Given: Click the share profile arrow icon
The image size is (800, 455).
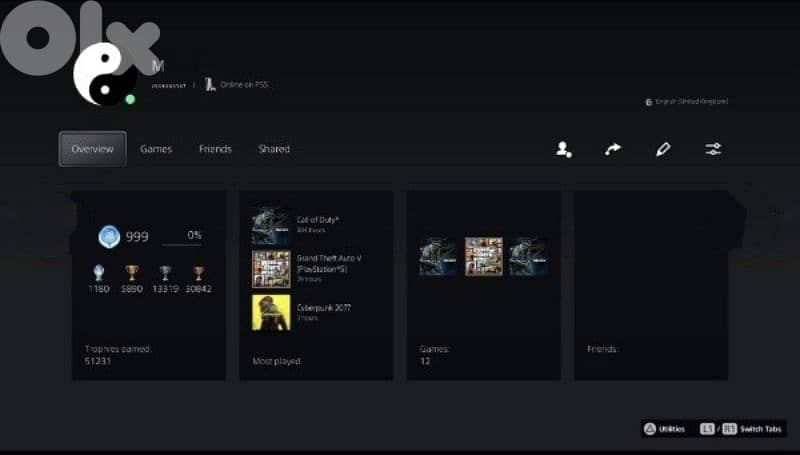Looking at the screenshot, I should coord(613,149).
